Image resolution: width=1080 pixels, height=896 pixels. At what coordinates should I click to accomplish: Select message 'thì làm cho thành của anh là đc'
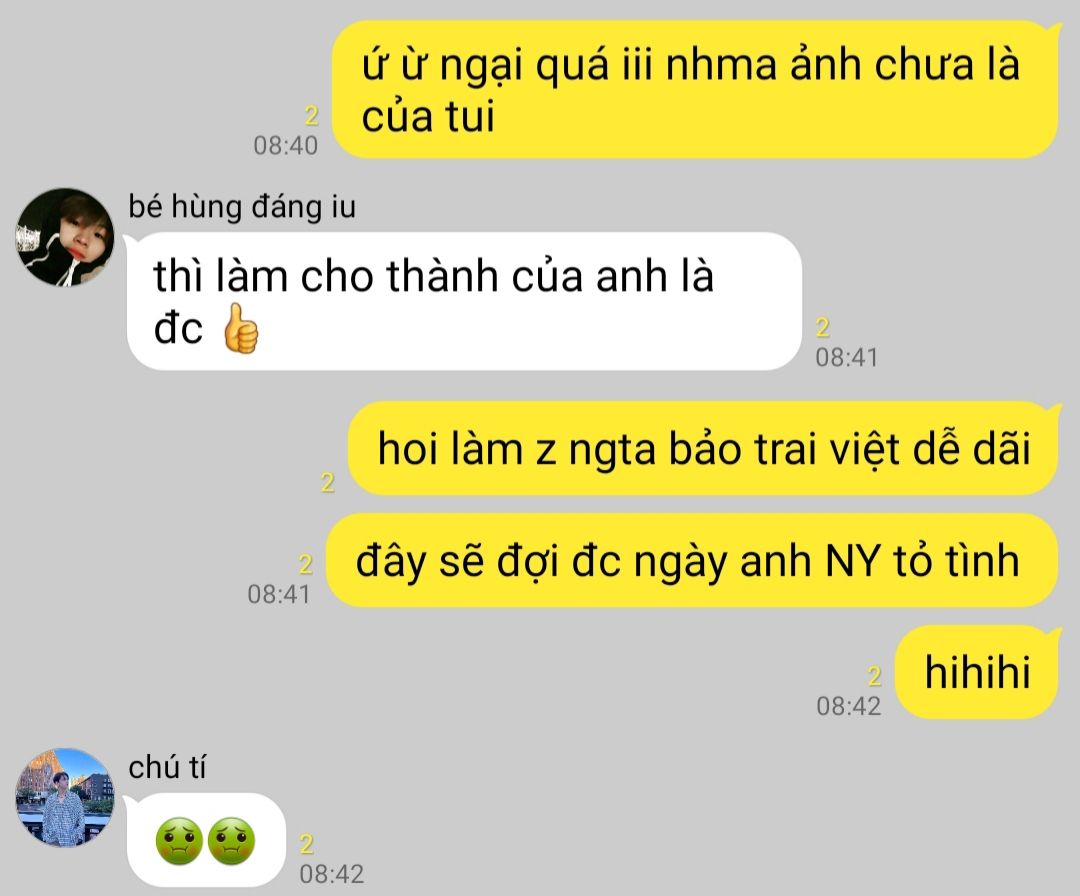click(x=465, y=301)
